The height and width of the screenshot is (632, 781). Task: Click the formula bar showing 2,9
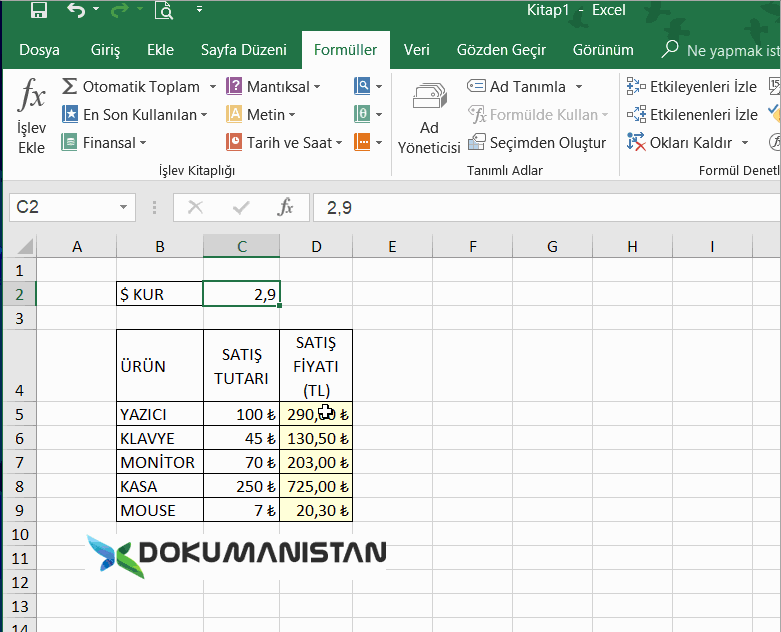click(x=547, y=207)
